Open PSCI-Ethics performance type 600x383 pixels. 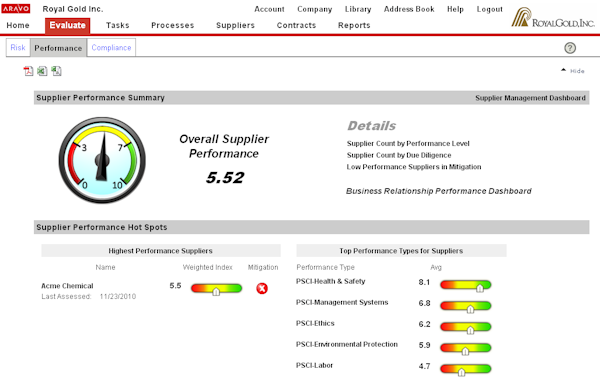(315, 323)
